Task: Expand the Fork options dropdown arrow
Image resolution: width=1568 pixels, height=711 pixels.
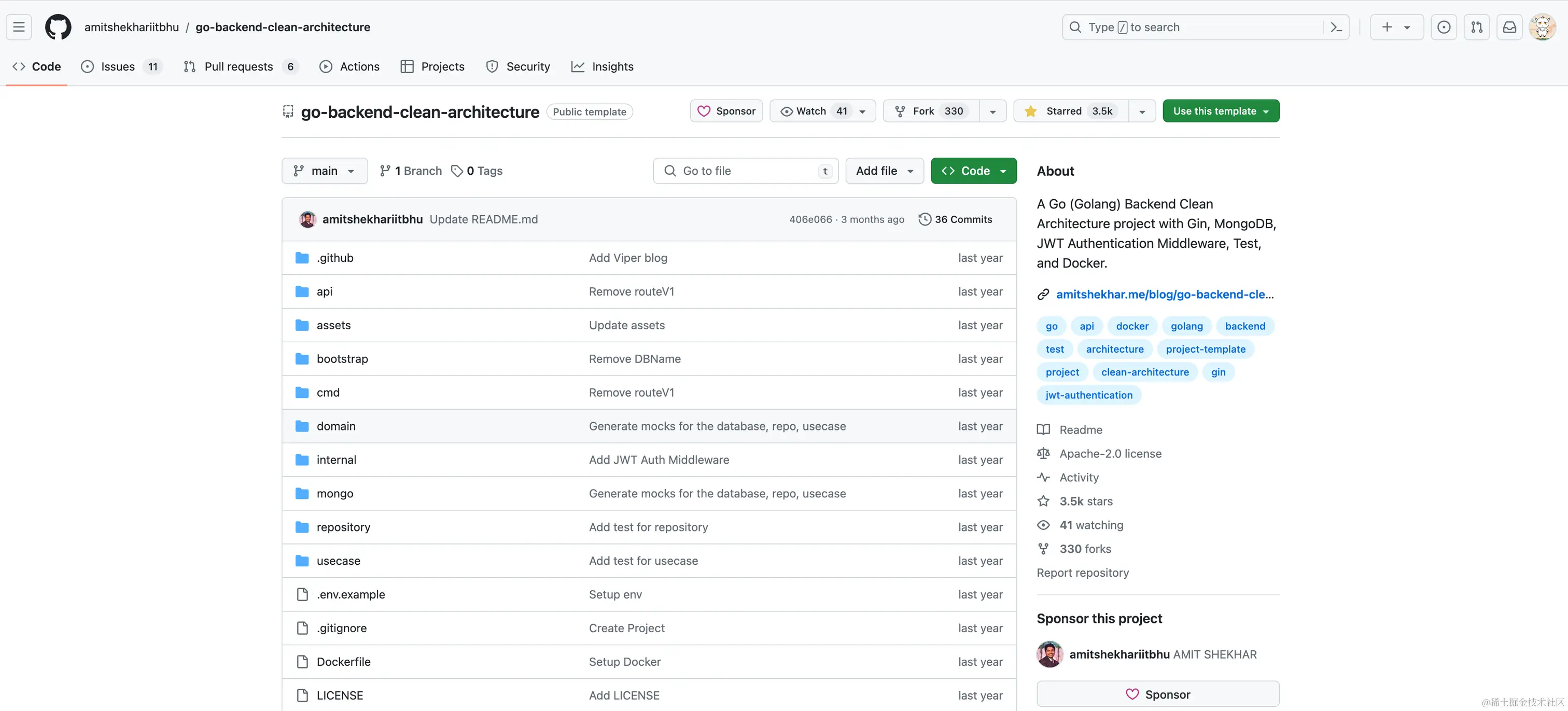Action: point(993,111)
